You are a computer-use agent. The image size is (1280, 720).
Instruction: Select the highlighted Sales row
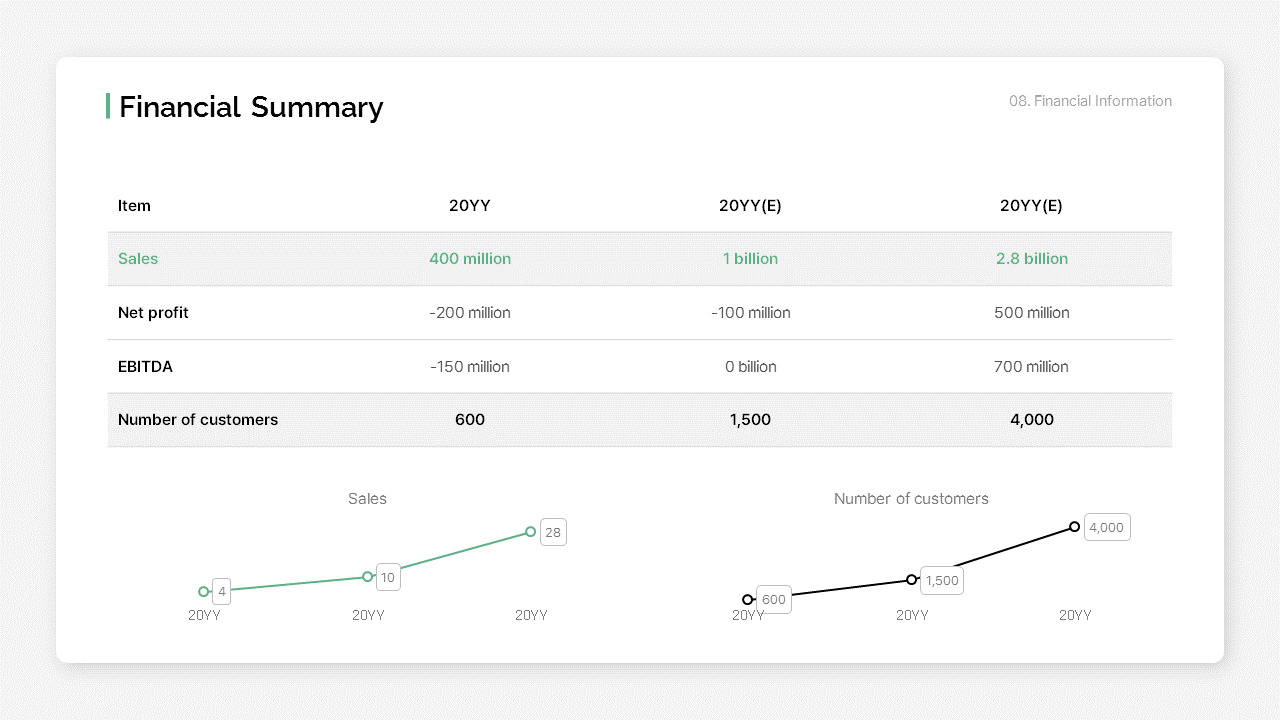(x=640, y=258)
